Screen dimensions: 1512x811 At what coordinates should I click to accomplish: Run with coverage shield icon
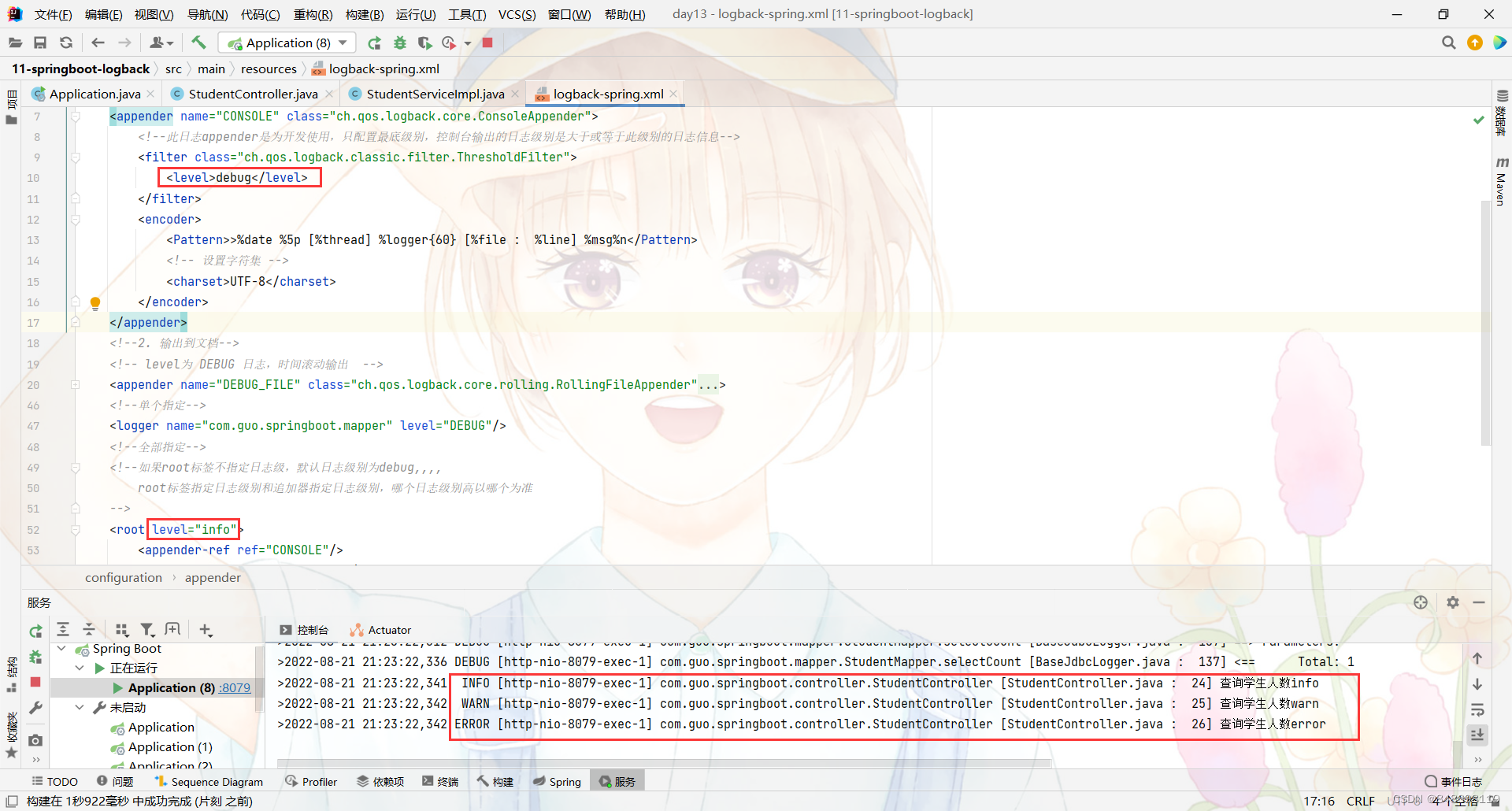click(425, 43)
